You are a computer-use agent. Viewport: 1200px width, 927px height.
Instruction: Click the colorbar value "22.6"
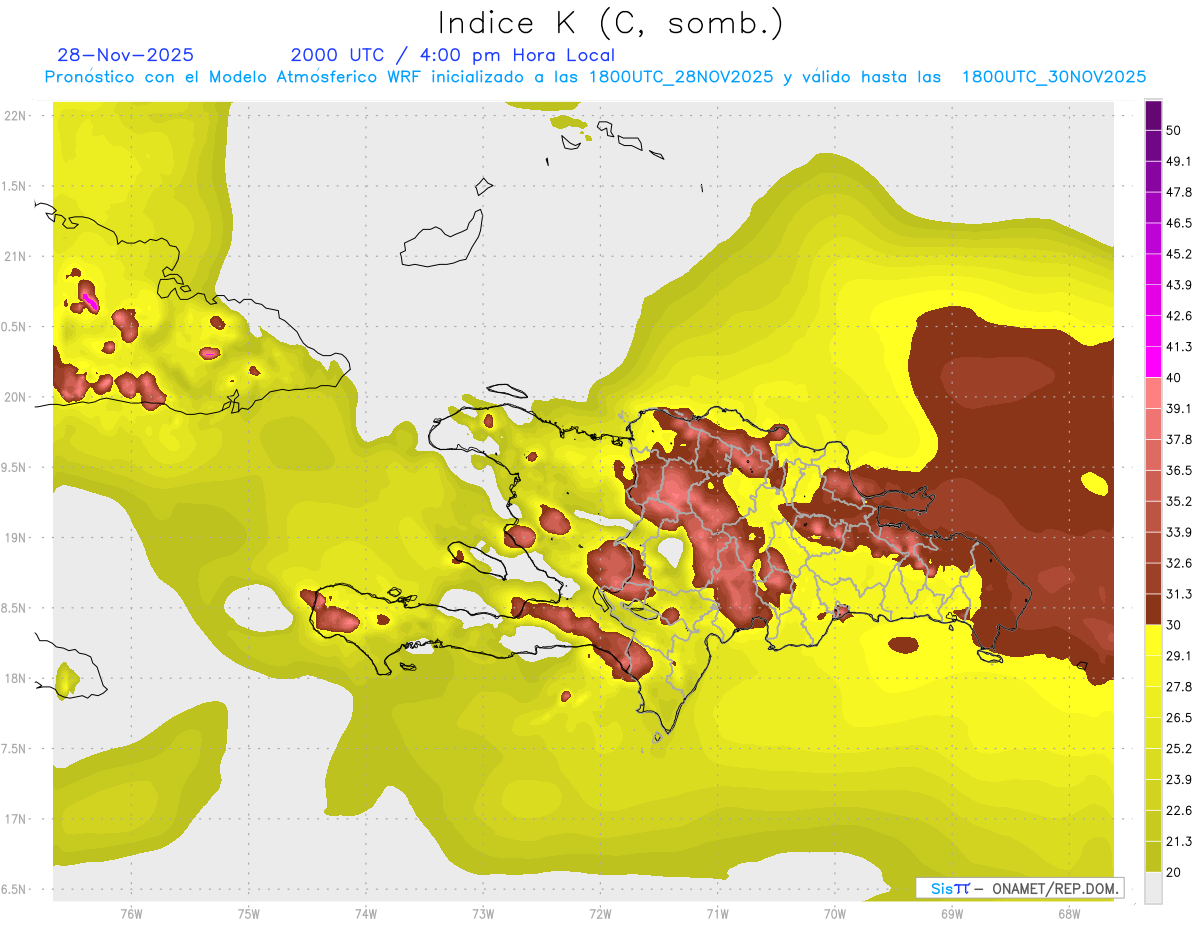click(1179, 810)
